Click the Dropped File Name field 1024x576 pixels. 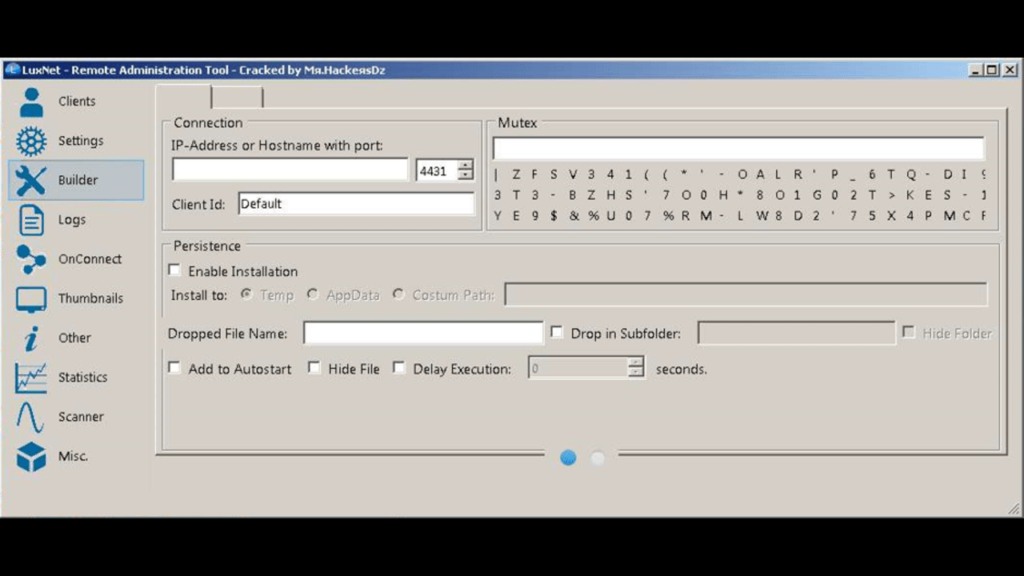pyautogui.click(x=423, y=333)
